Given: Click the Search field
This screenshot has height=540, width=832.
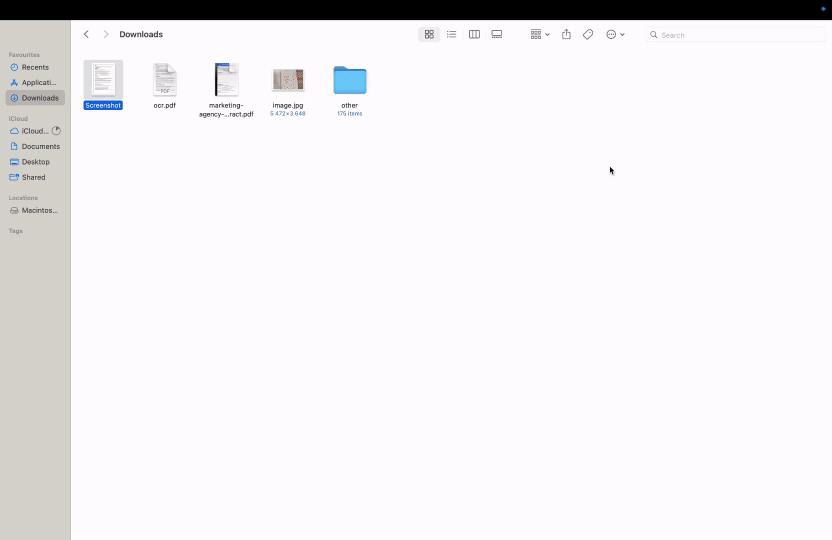Looking at the screenshot, I should tap(736, 35).
